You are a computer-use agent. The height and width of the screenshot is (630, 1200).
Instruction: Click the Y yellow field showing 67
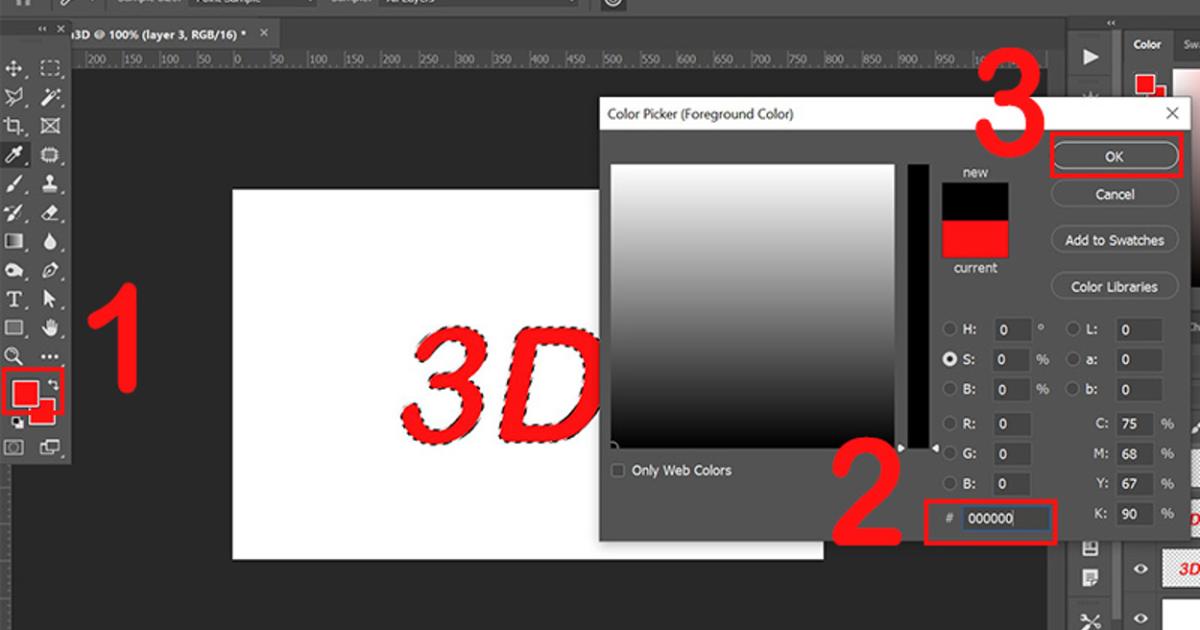[x=1135, y=484]
